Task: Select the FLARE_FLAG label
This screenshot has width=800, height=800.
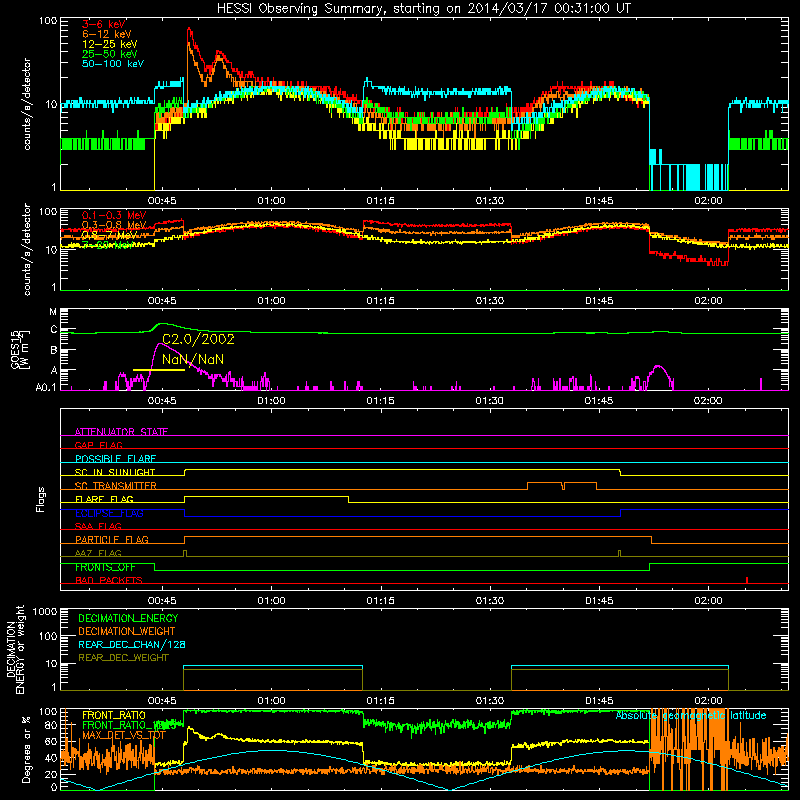Action: coord(104,499)
